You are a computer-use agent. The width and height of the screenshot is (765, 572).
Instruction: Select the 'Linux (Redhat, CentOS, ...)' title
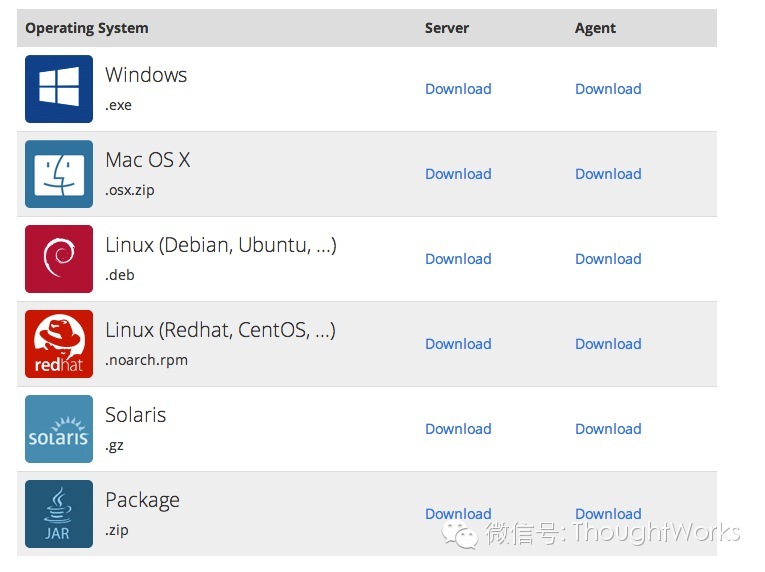coord(221,330)
